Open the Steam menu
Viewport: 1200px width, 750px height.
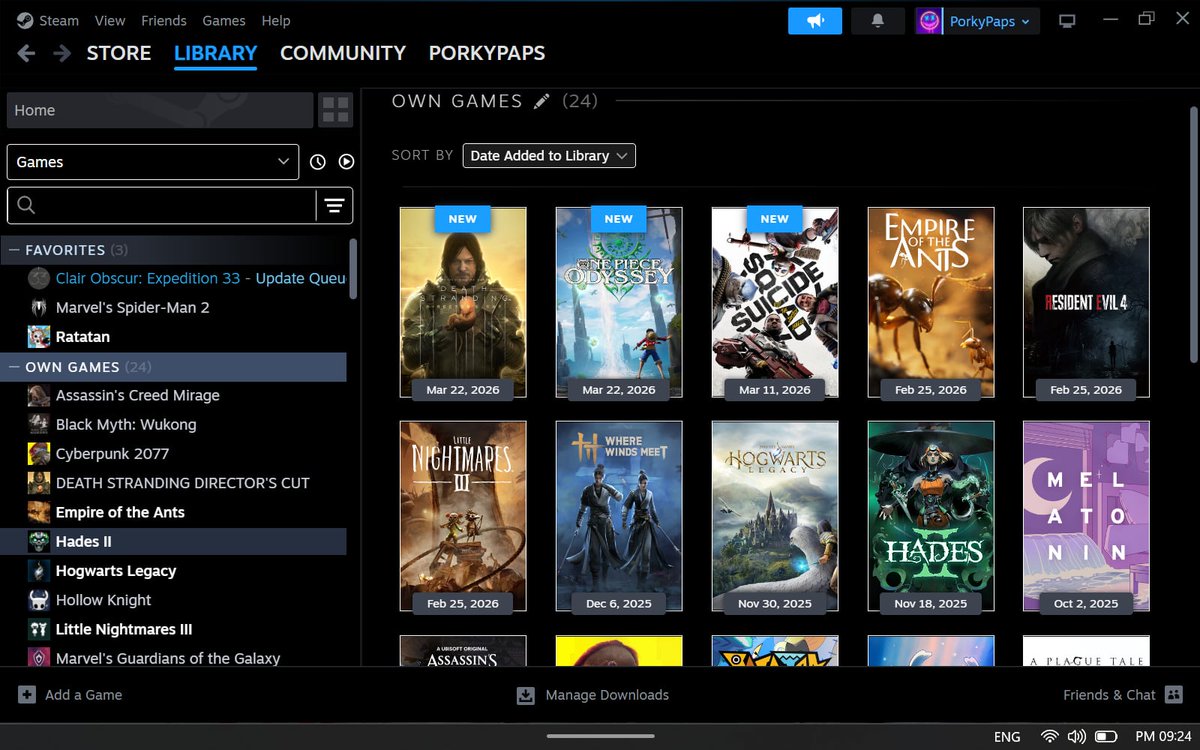click(x=48, y=20)
